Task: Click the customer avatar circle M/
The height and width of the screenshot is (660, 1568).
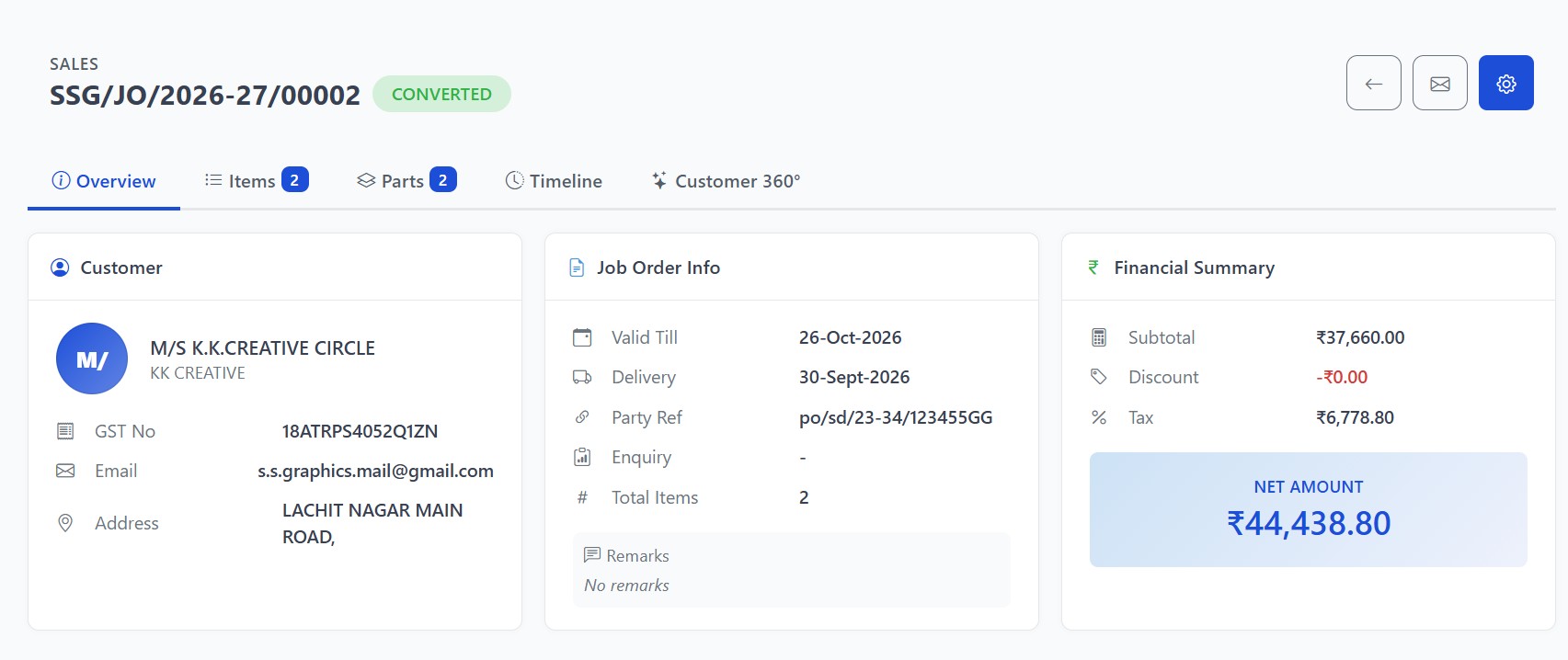Action: [x=92, y=358]
